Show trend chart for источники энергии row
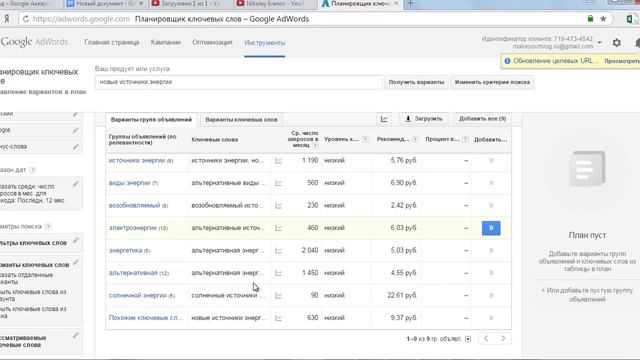Image resolution: width=640 pixels, height=360 pixels. [278, 161]
